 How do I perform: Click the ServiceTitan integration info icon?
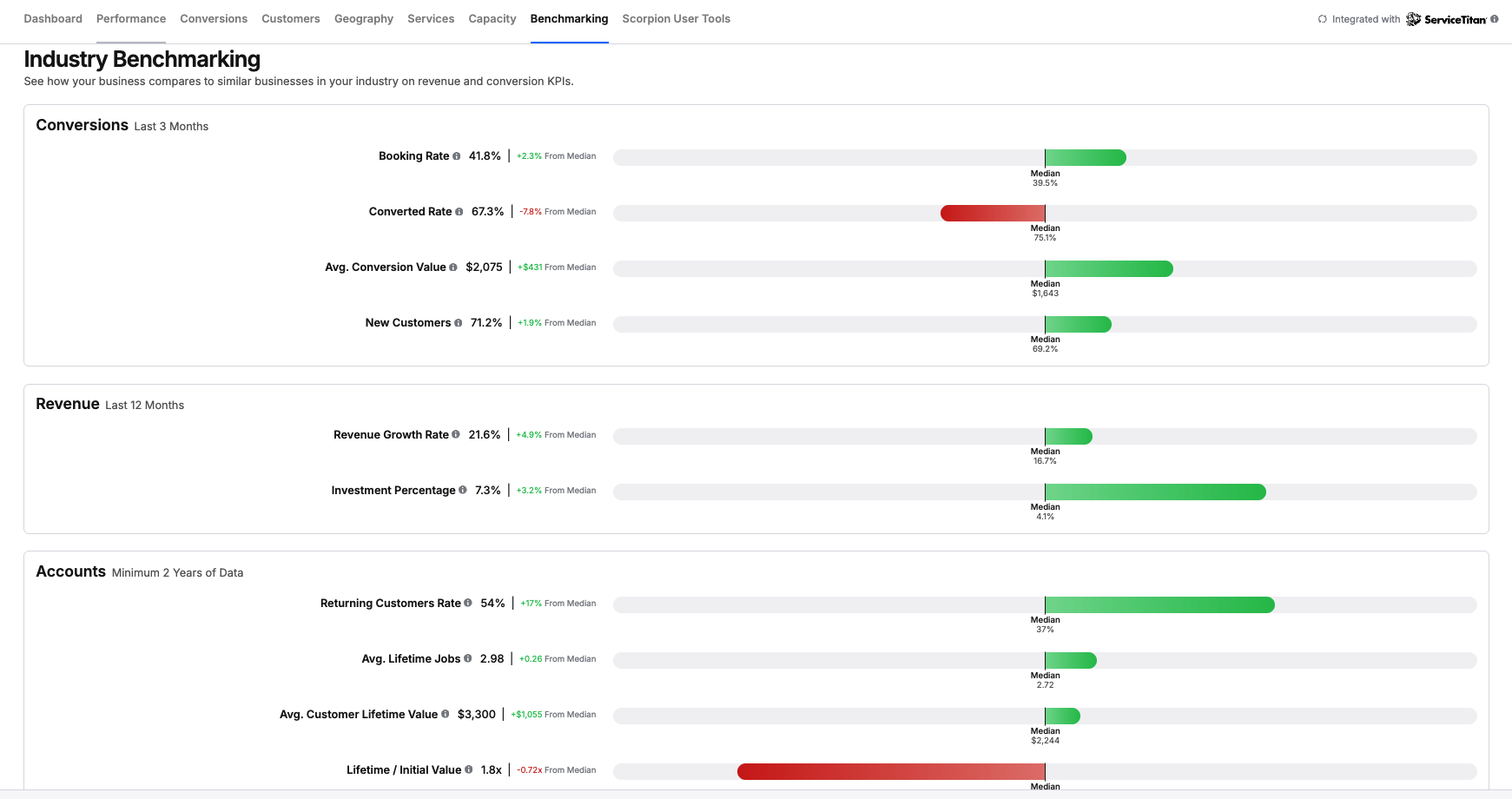point(1495,19)
